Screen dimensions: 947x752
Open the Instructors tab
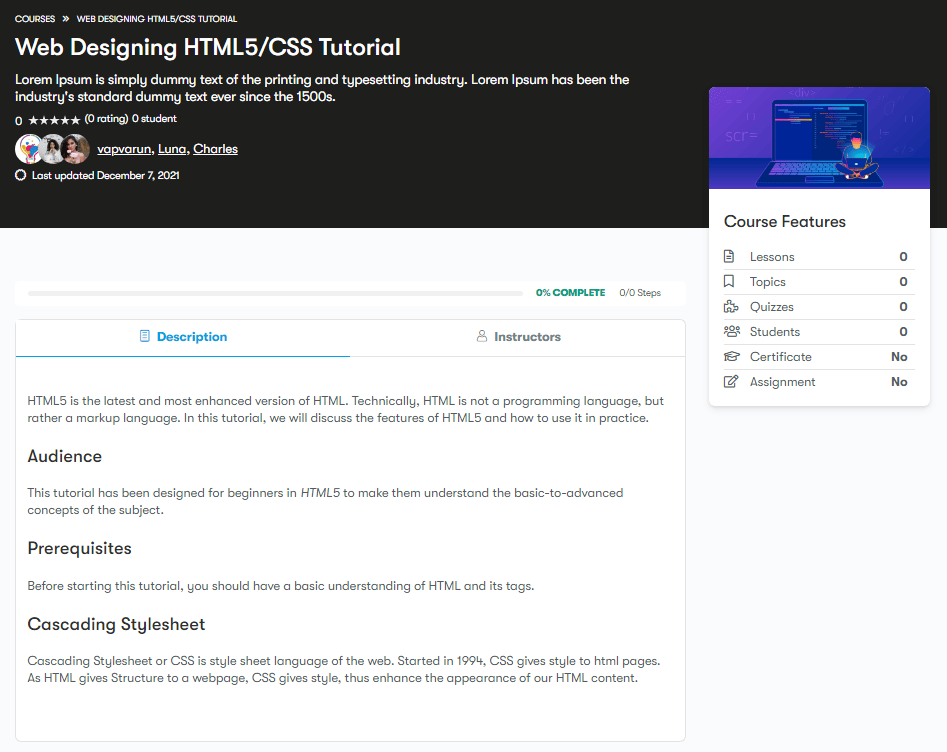(x=518, y=337)
